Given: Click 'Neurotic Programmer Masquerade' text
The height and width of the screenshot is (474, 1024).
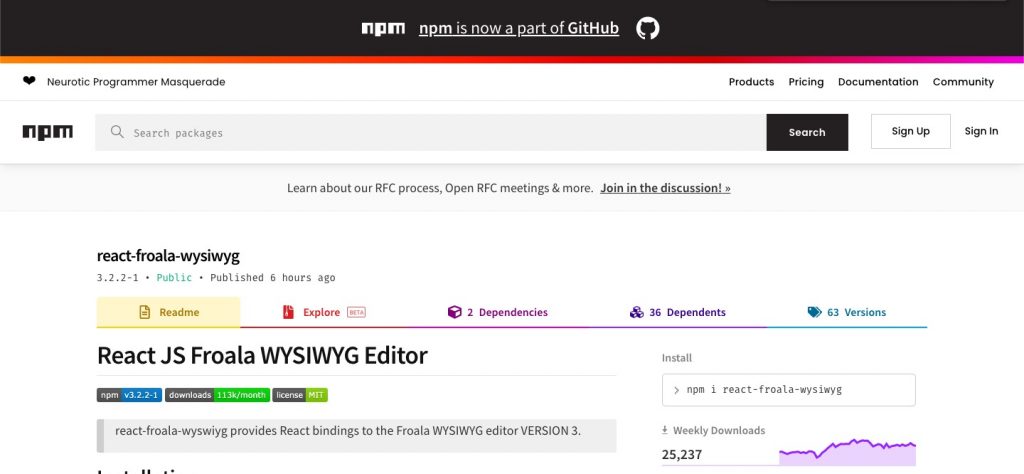Looking at the screenshot, I should click(136, 82).
